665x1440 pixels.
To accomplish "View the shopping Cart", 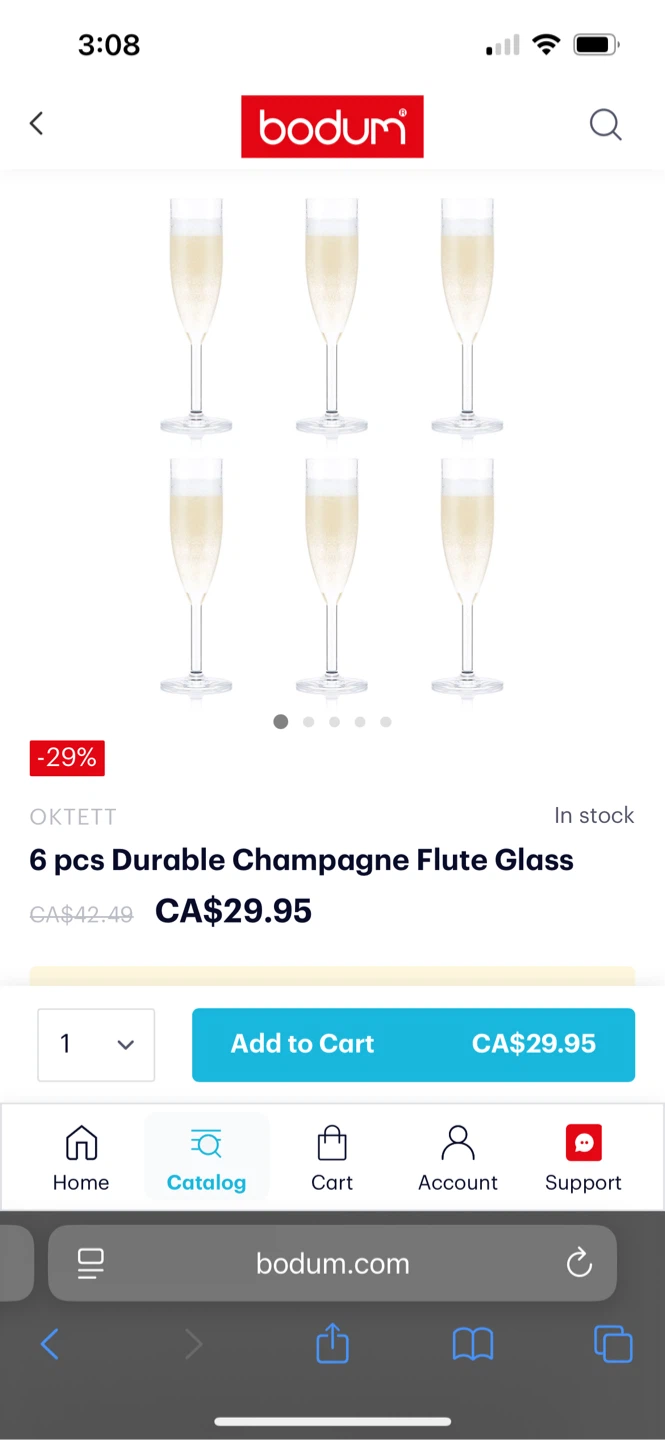I will 332,1157.
